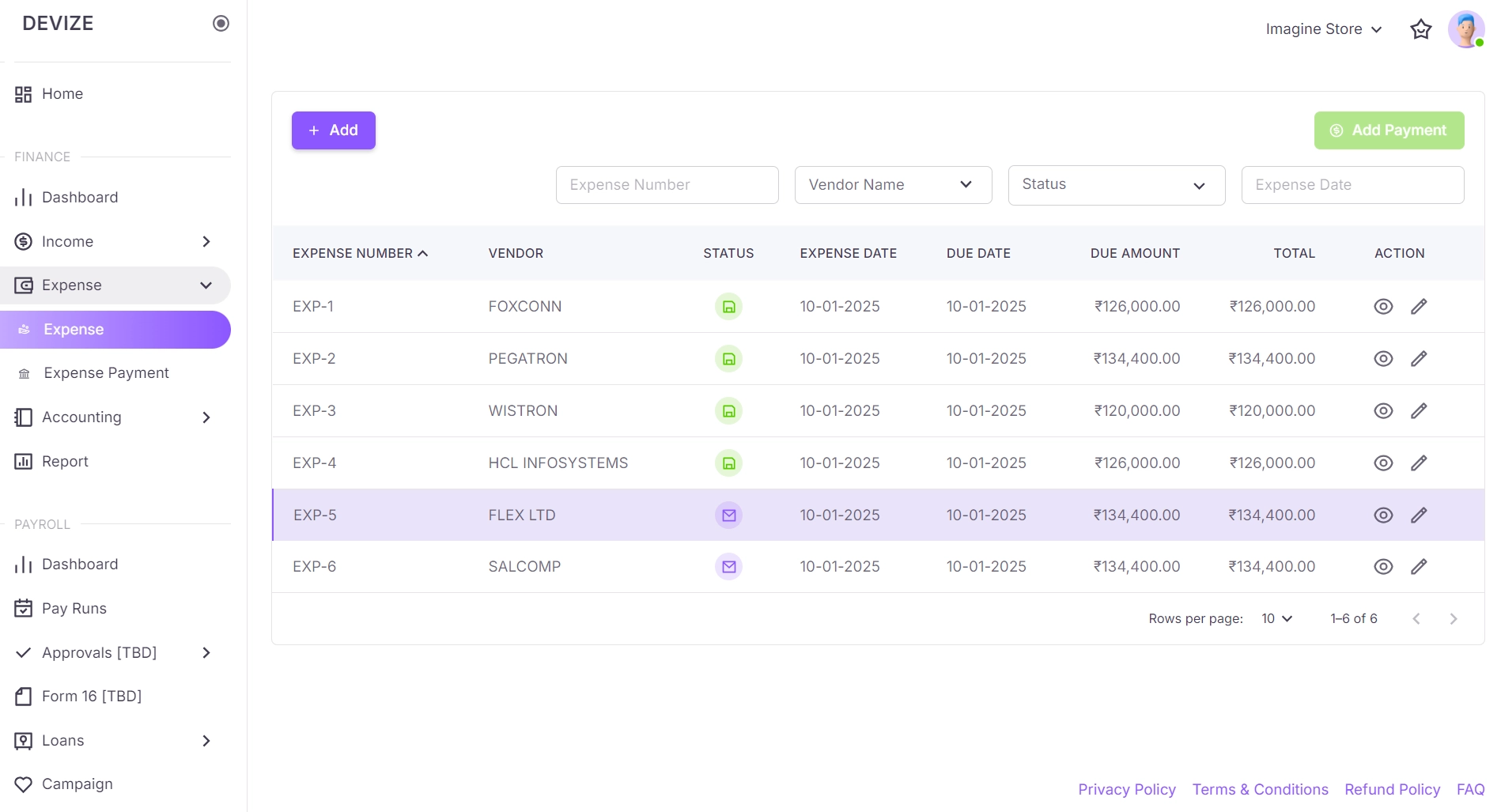The width and height of the screenshot is (1501, 812).
Task: Click the EXP-4 green status icon
Action: (x=729, y=463)
